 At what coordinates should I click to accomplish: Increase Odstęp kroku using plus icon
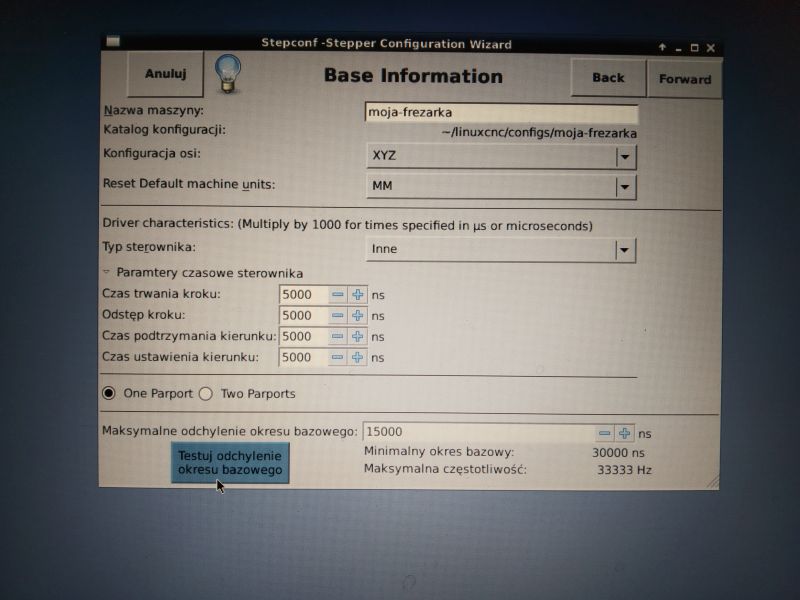click(x=358, y=316)
